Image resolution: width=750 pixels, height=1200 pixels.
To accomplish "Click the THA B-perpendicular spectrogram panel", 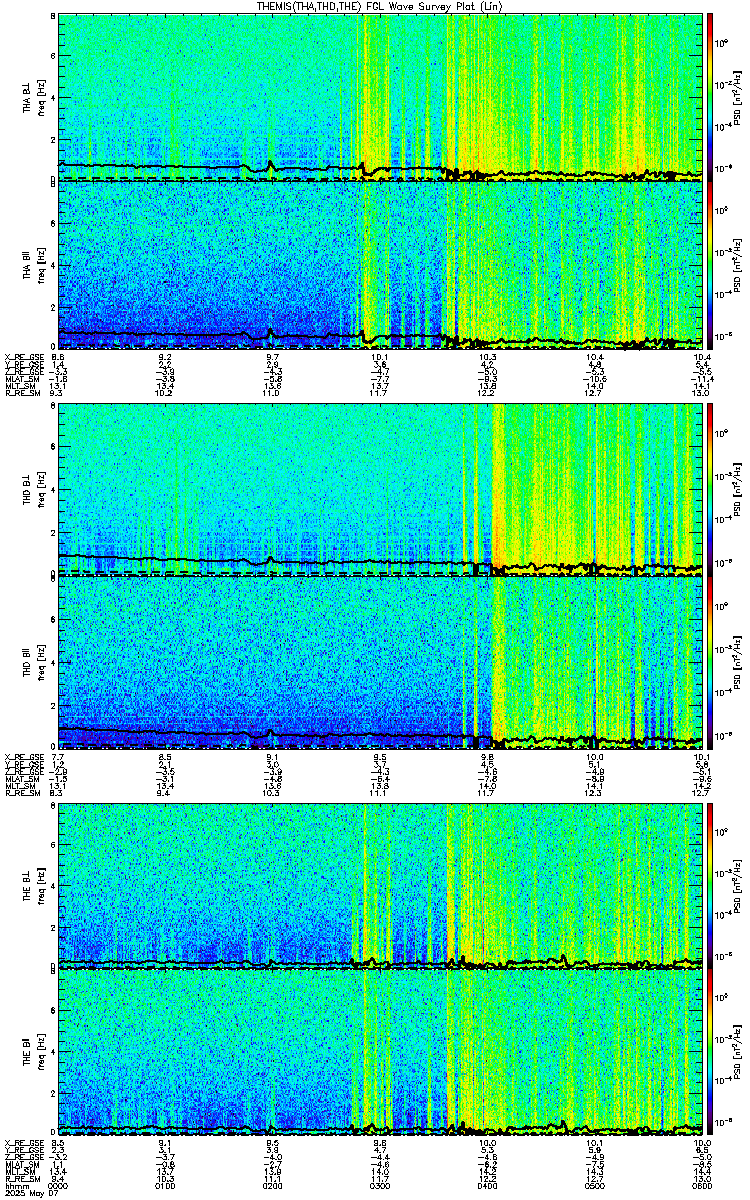I will (381, 97).
